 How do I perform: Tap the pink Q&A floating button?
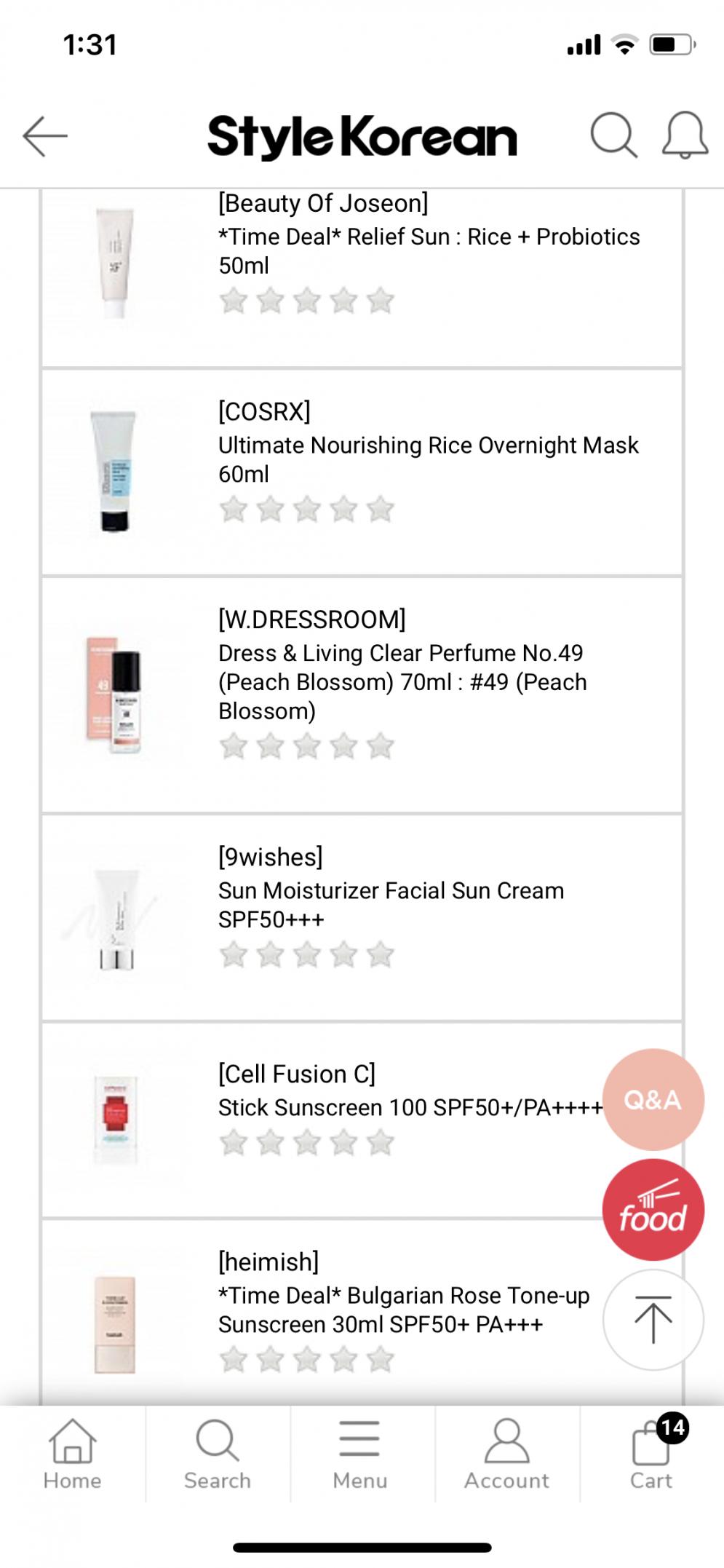click(653, 1099)
